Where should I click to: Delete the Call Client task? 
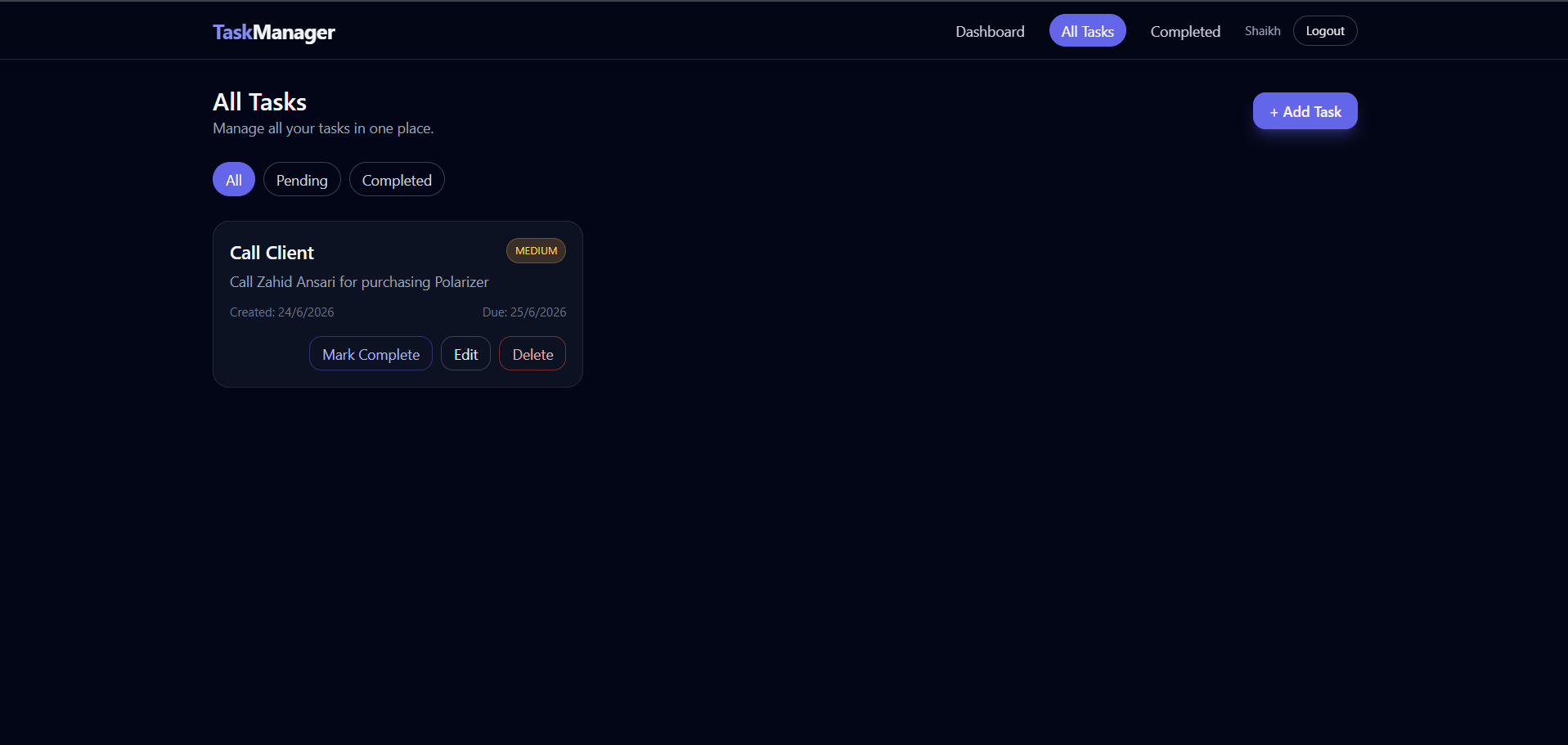(532, 354)
